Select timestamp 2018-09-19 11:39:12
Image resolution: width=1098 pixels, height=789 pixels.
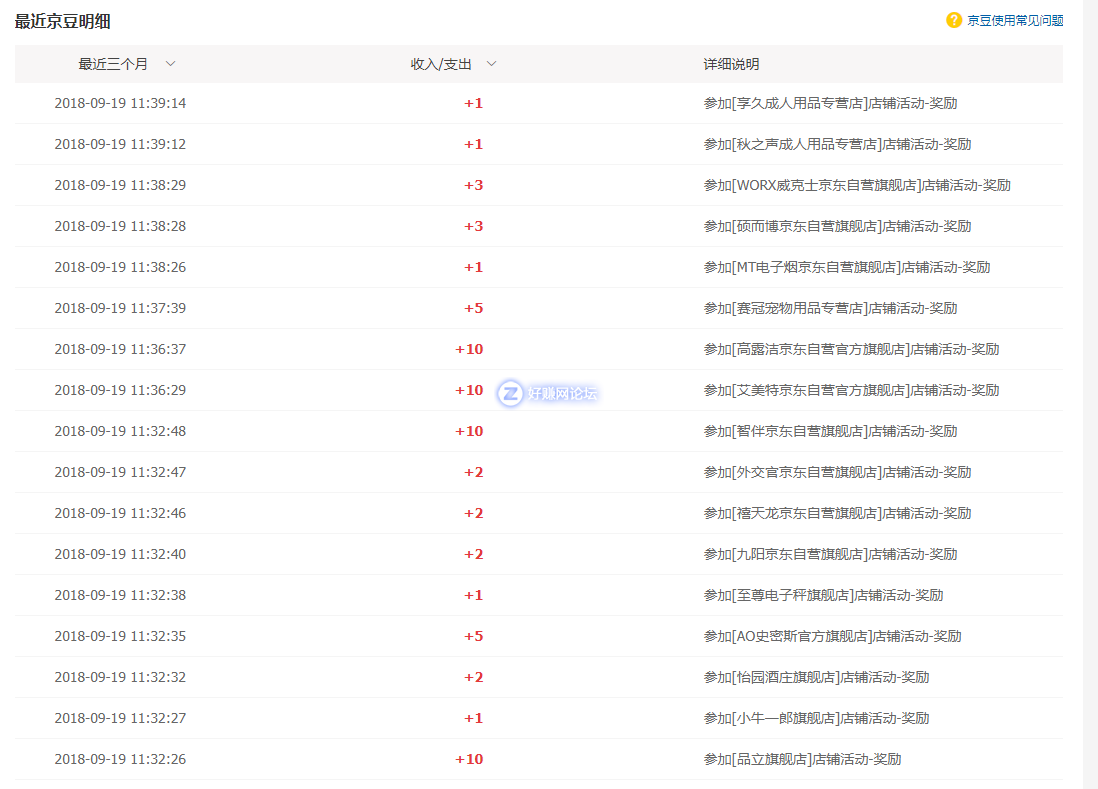pyautogui.click(x=120, y=144)
